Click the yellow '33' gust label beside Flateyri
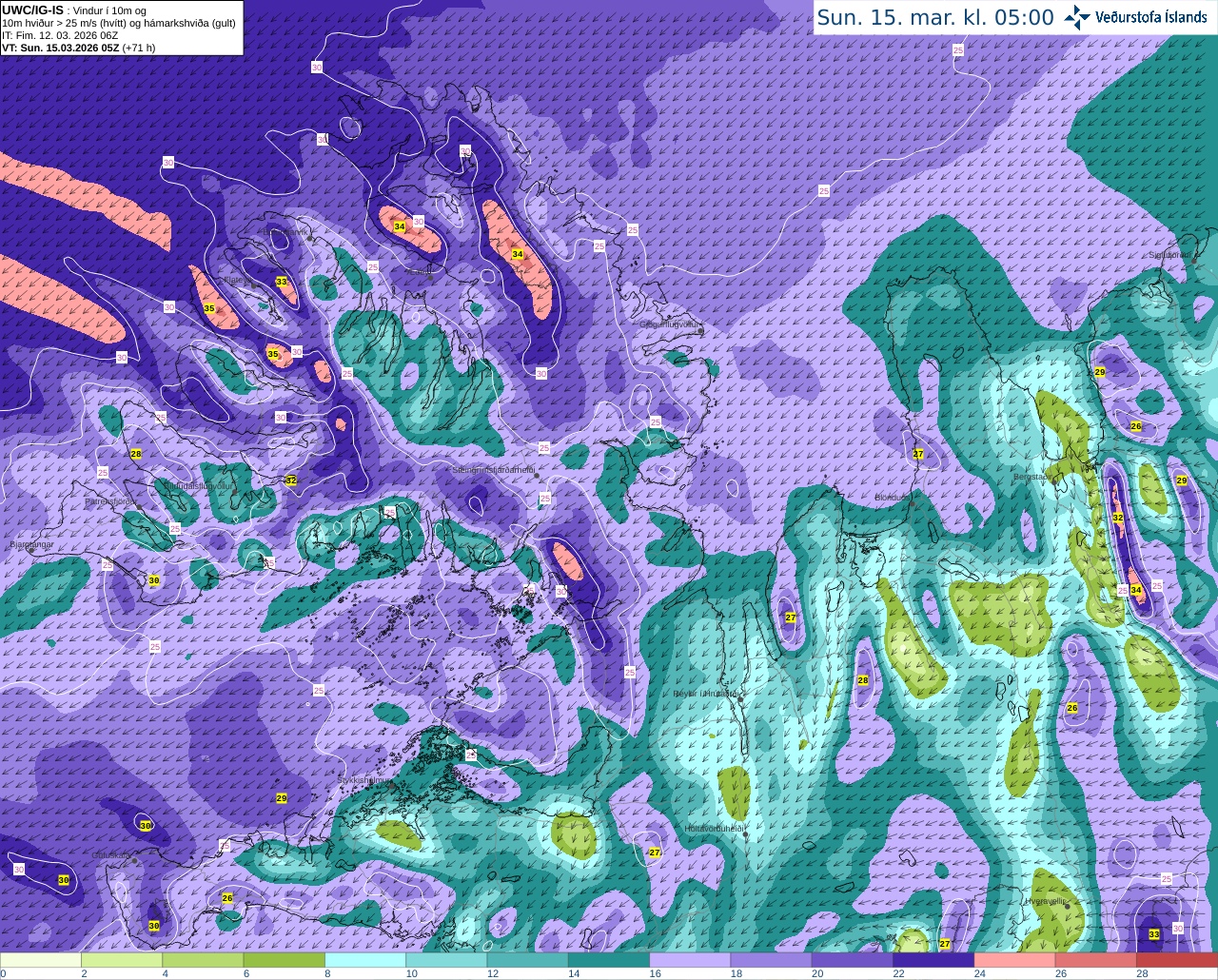This screenshot has height=980, width=1218. tap(282, 282)
